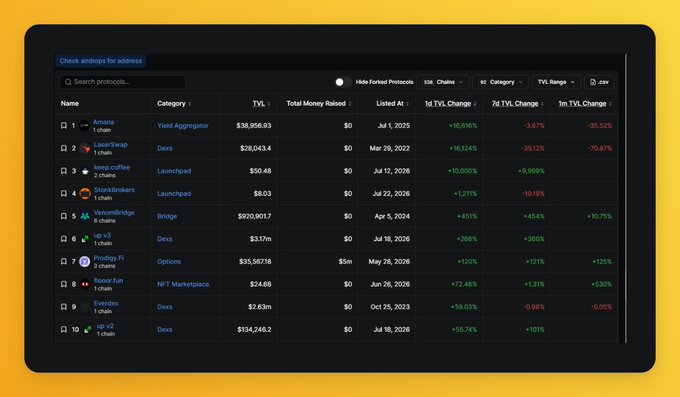Viewport: 680px width, 397px height.
Task: Click the flooor.fun logo icon
Action: (85, 284)
